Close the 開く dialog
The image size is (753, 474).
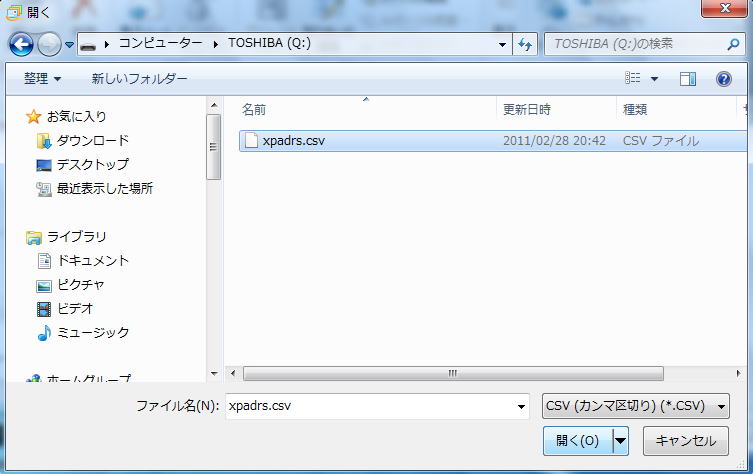pyautogui.click(x=725, y=9)
